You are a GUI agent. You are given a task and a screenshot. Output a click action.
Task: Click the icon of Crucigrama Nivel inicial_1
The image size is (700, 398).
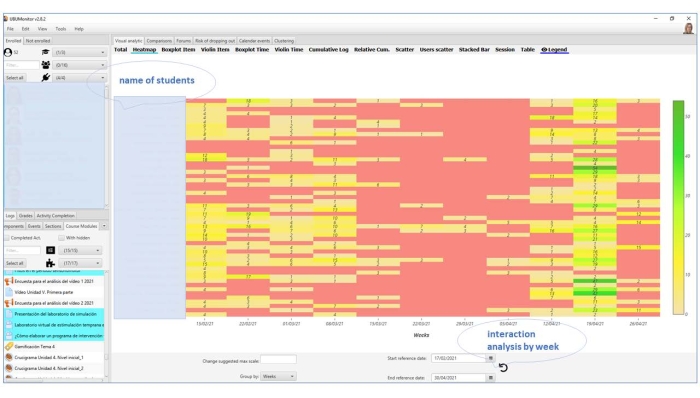click(8, 357)
